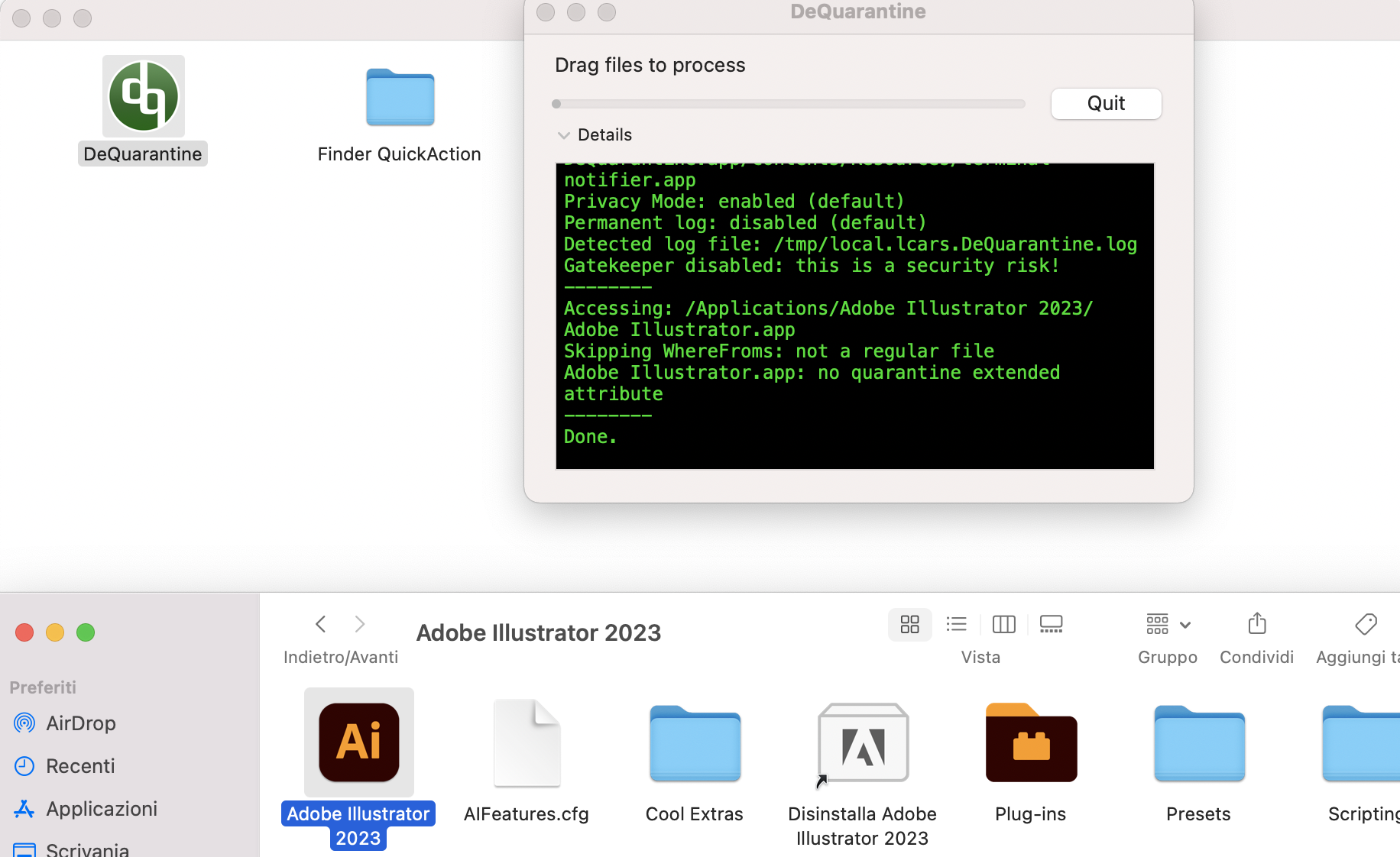
Task: Select the Scripting folder
Action: [1362, 742]
